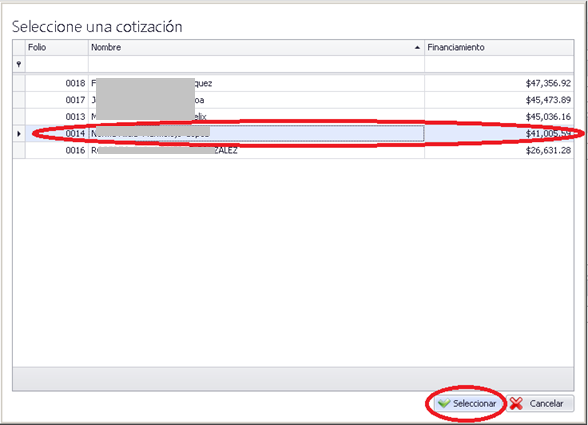Screen dimensions: 588x425
Task: Click the red X Cancelar icon
Action: pyautogui.click(x=516, y=404)
